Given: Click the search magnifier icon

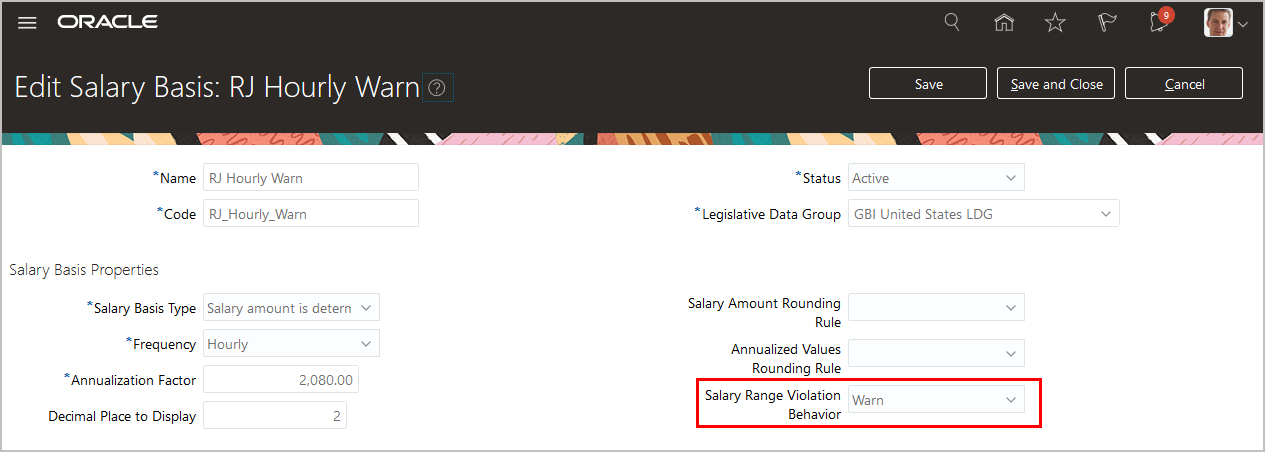Looking at the screenshot, I should coord(953,22).
